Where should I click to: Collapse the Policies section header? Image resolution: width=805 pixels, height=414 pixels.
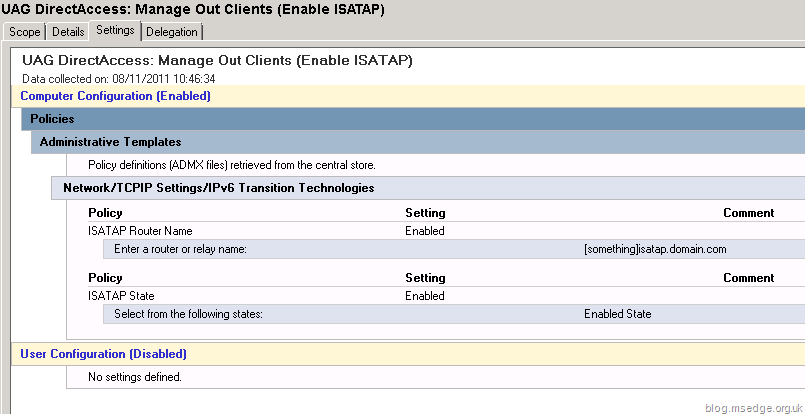tap(52, 119)
